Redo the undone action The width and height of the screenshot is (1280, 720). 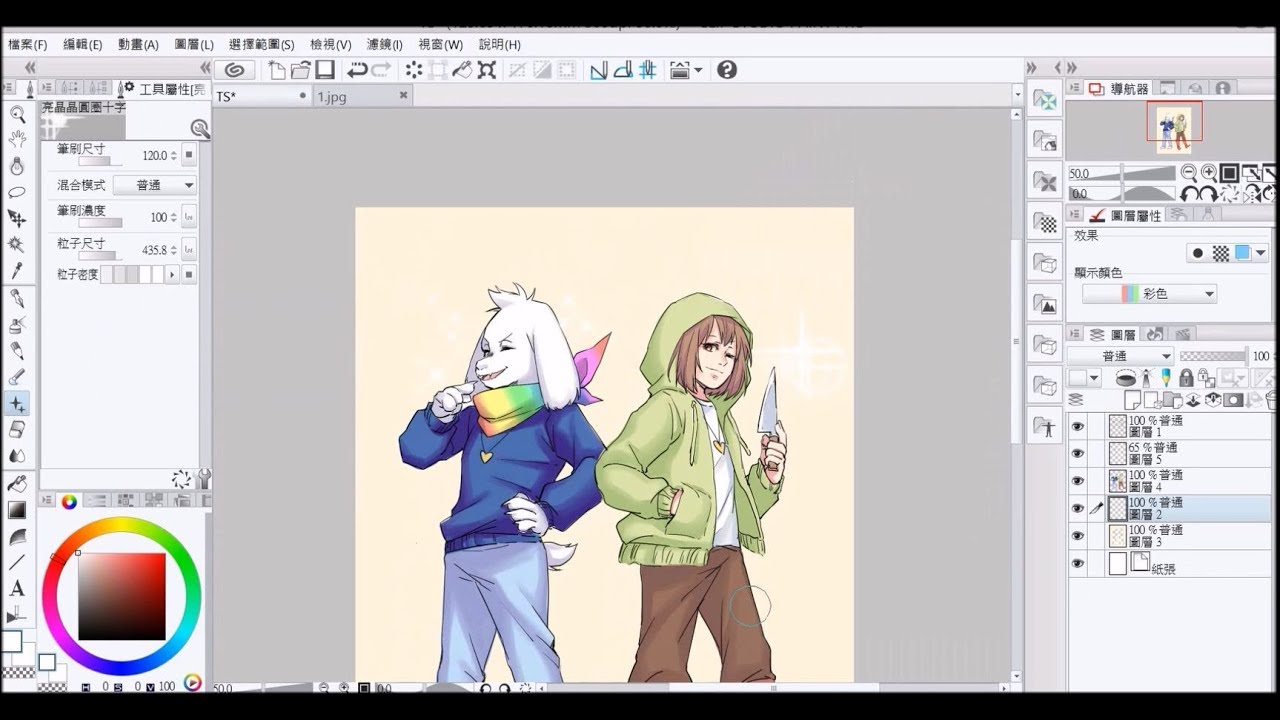pos(381,70)
